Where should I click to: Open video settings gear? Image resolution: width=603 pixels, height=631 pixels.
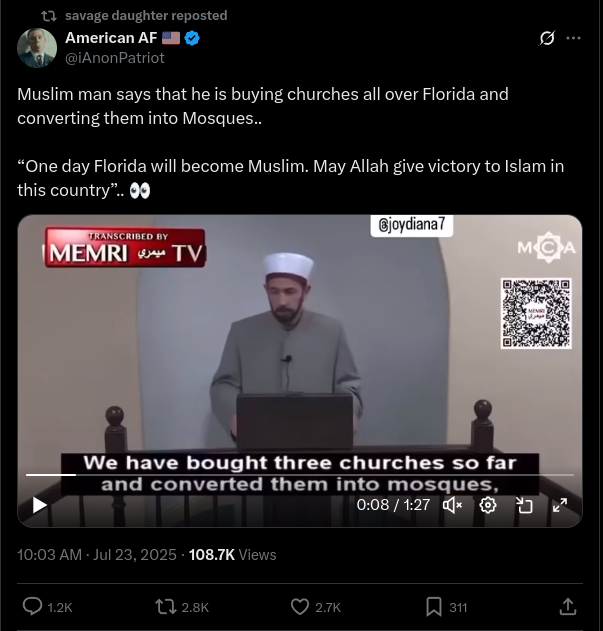[488, 505]
